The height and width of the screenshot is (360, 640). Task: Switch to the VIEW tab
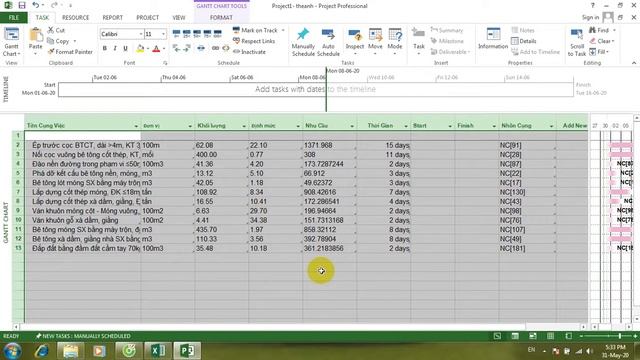pos(179,18)
